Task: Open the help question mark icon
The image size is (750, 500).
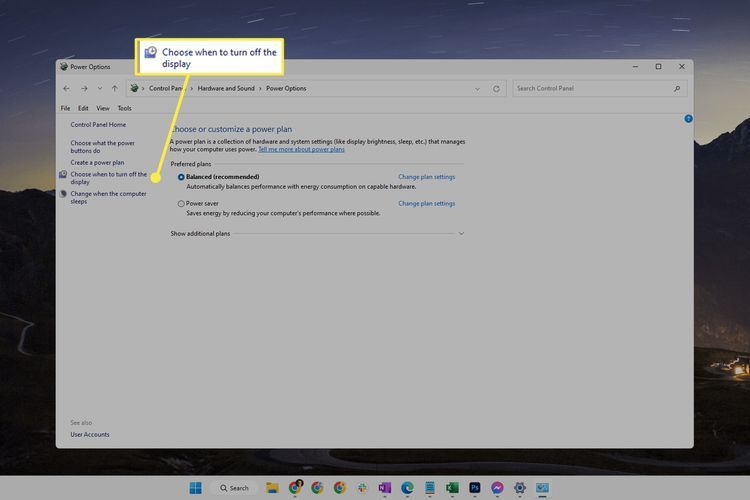Action: coord(688,118)
